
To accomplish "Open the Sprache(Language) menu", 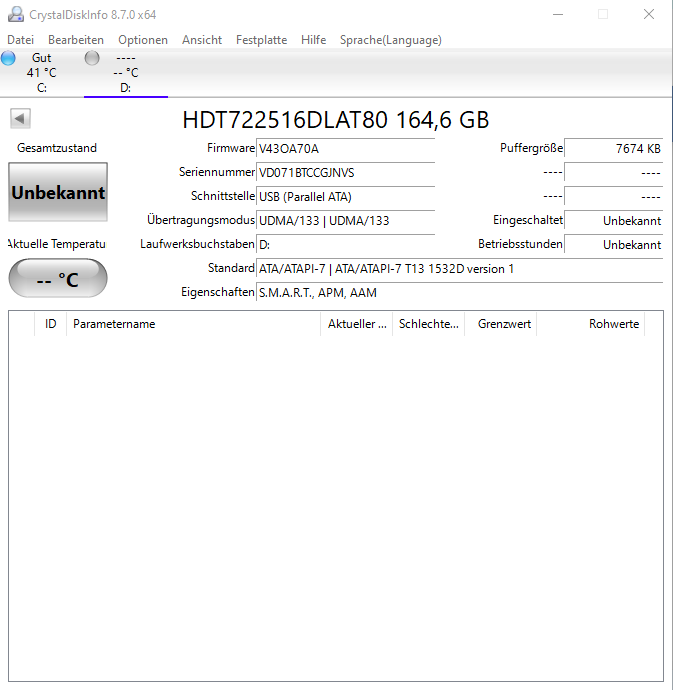I will click(390, 40).
